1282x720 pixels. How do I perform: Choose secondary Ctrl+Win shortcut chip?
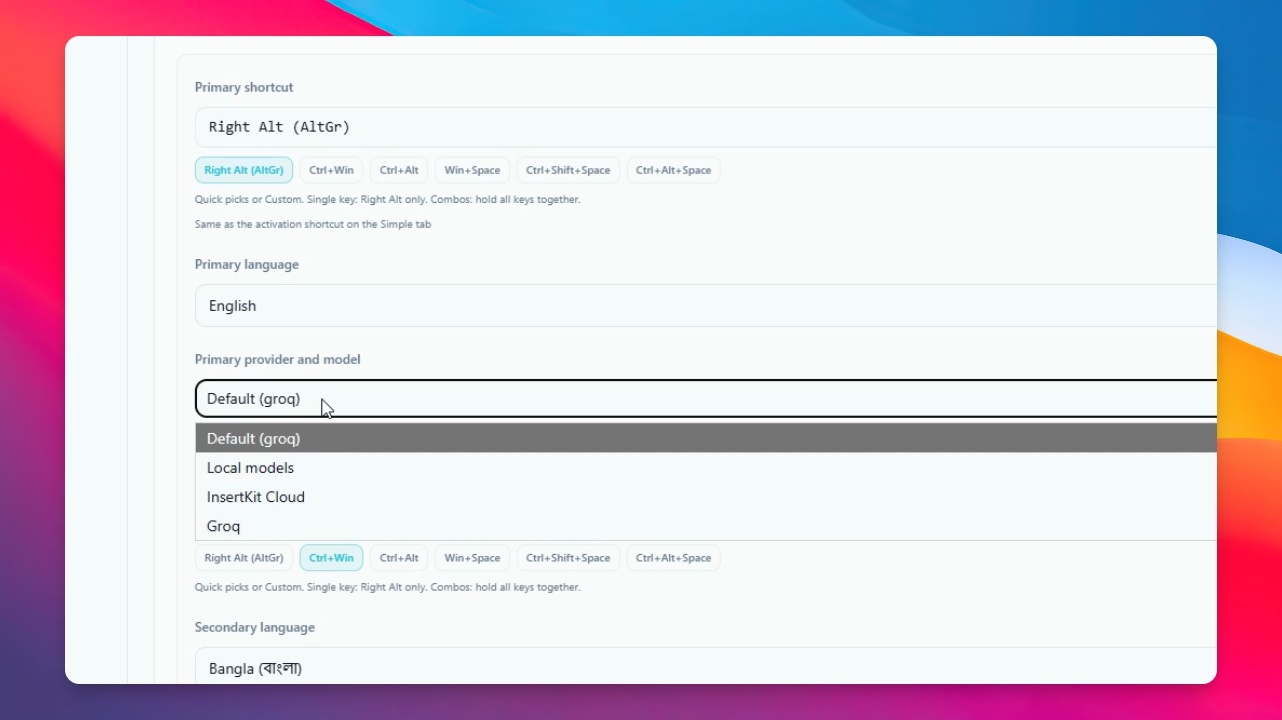pos(331,558)
